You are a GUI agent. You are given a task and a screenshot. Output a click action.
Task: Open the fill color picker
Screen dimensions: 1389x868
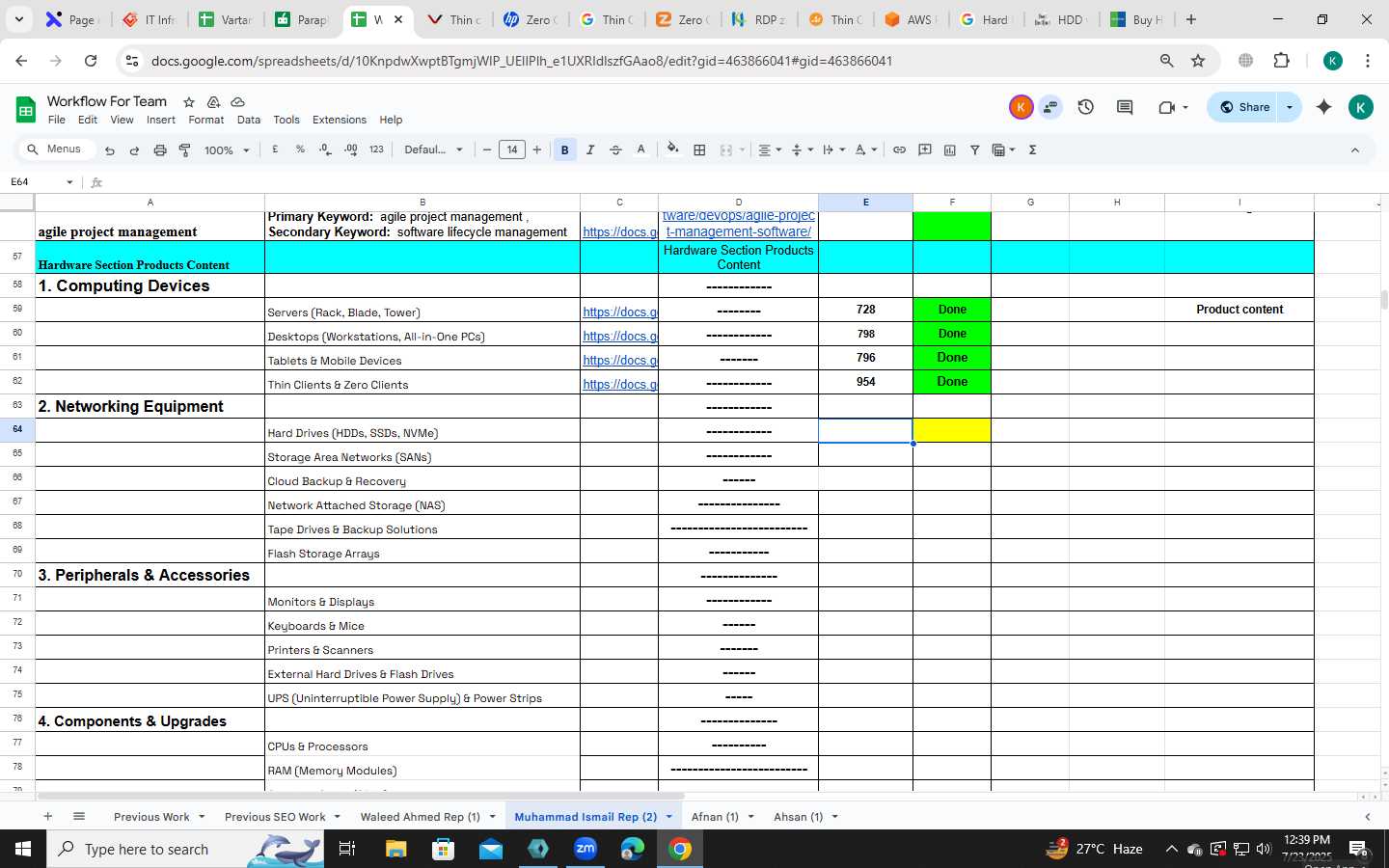point(673,149)
